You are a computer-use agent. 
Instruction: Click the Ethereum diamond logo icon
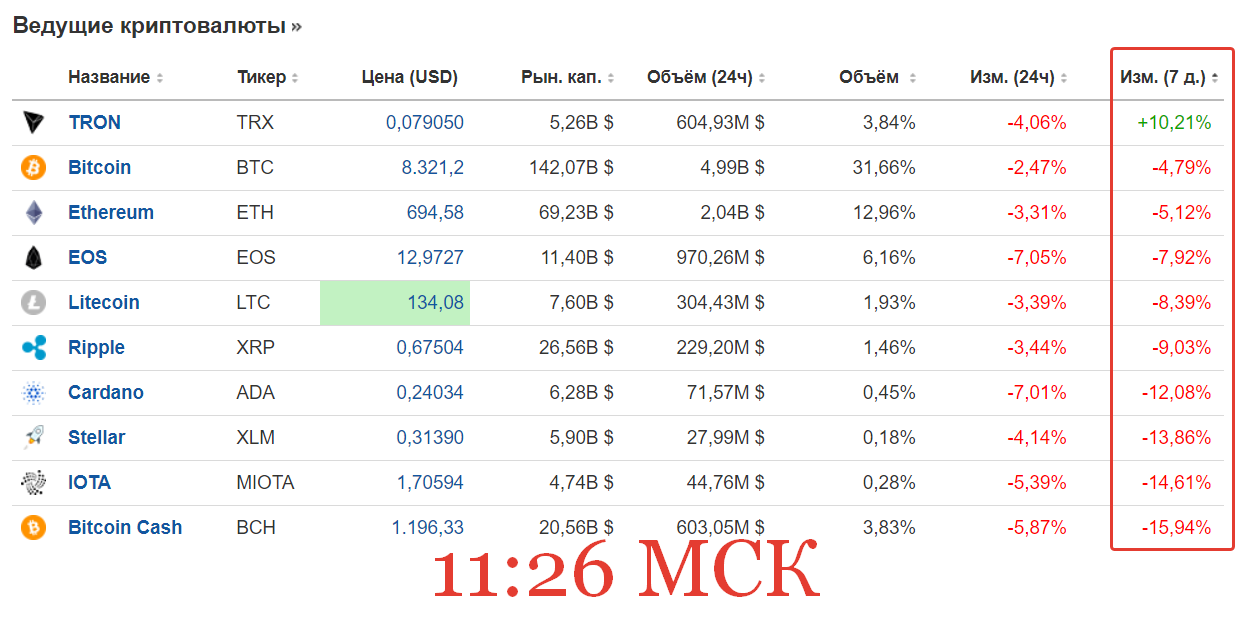(x=34, y=213)
